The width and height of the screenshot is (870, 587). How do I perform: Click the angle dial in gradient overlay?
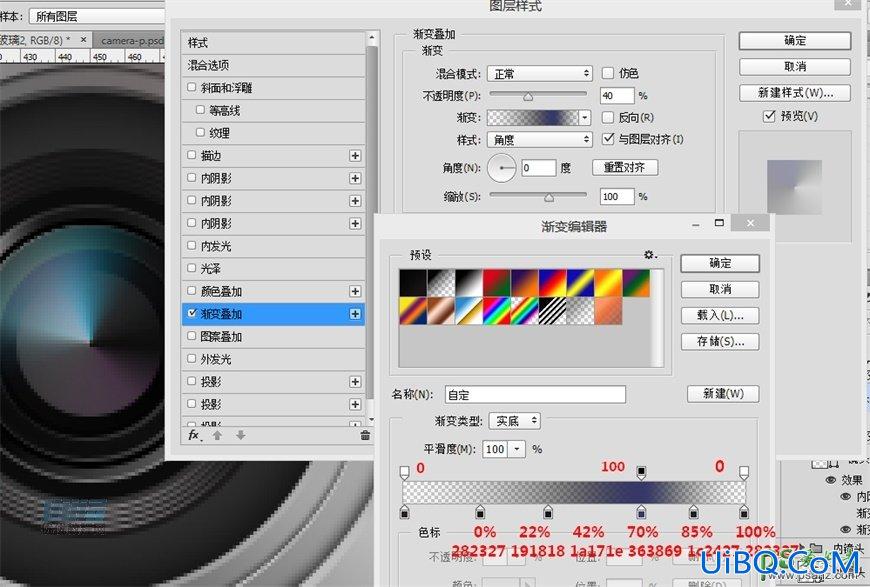[x=502, y=168]
